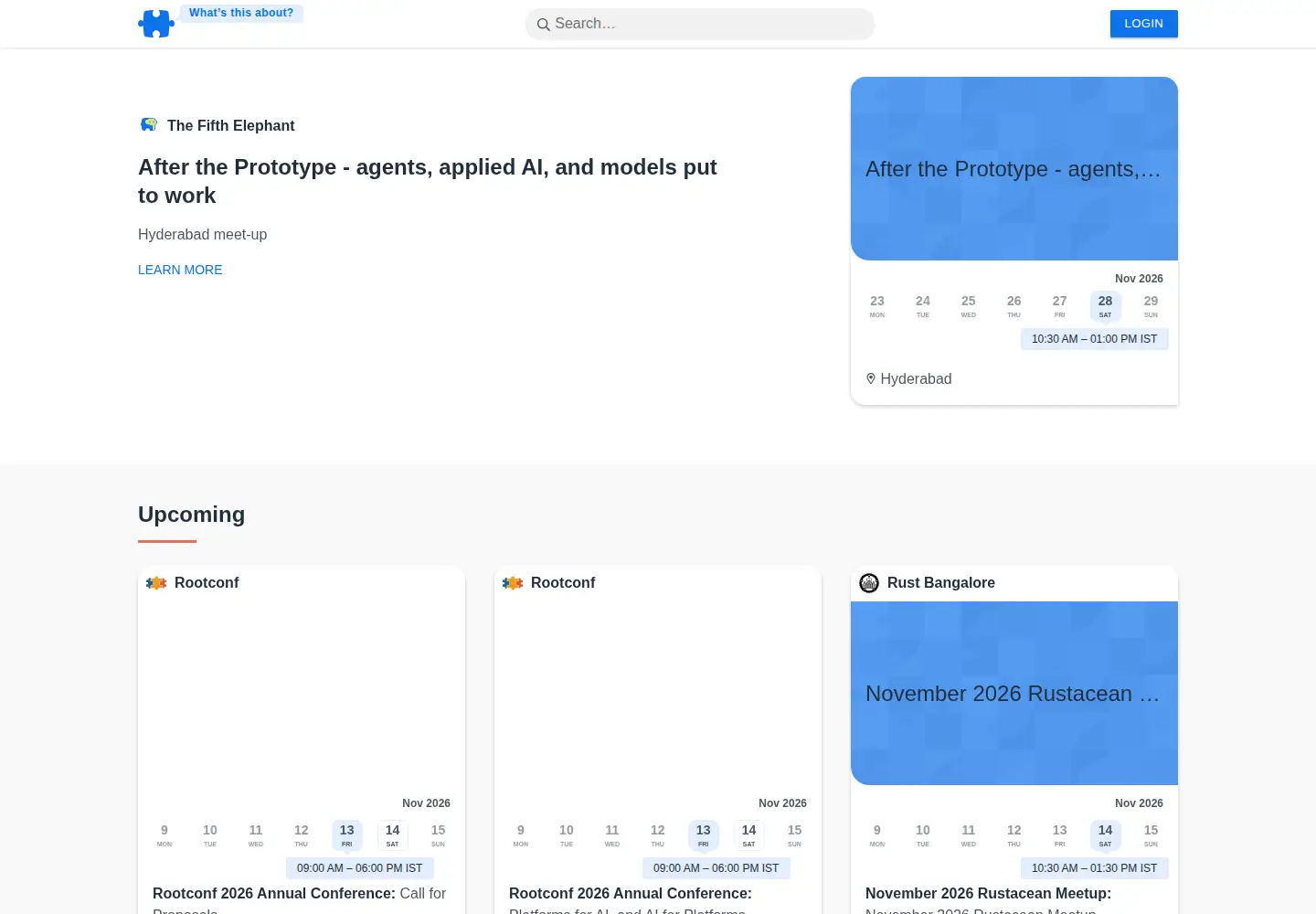The width and height of the screenshot is (1316, 914).
Task: Click the blue puzzle-piece site logo
Action: click(x=156, y=24)
